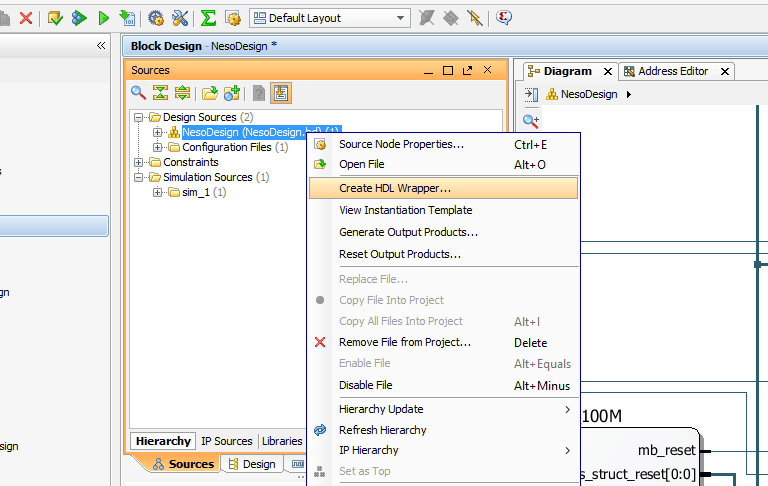Image resolution: width=768 pixels, height=486 pixels.
Task: Click the Disable File menu option
Action: tap(366, 385)
